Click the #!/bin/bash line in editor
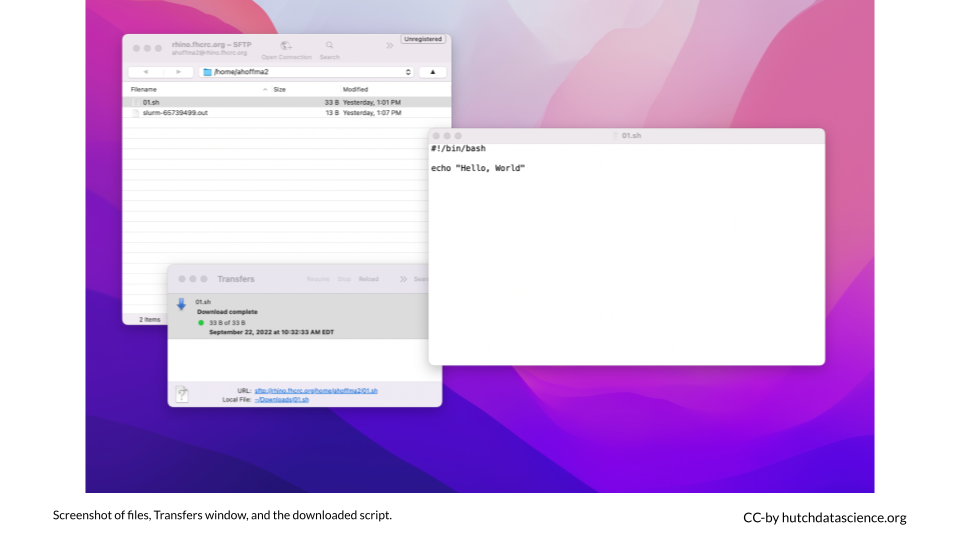This screenshot has height=540, width=960. [458, 148]
